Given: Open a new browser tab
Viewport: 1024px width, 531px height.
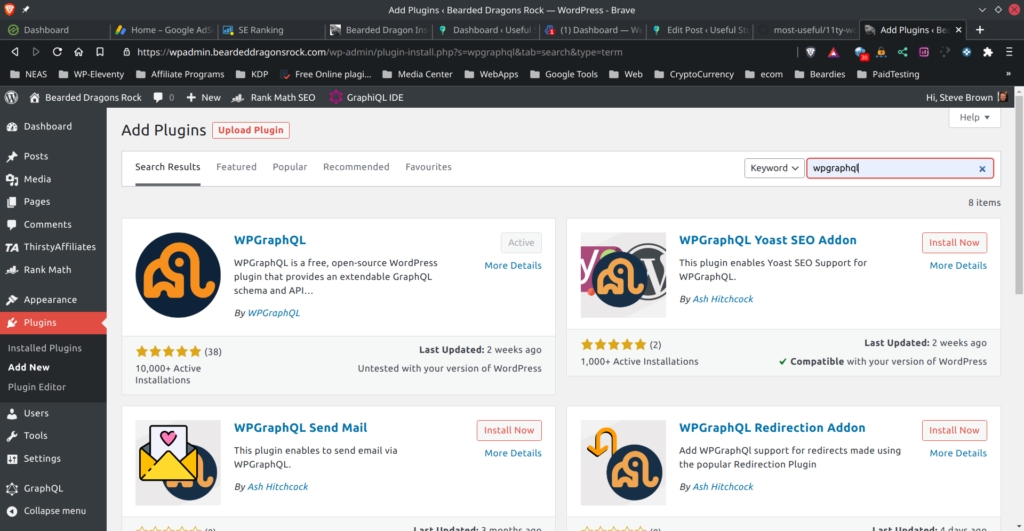Looking at the screenshot, I should coord(980,29).
